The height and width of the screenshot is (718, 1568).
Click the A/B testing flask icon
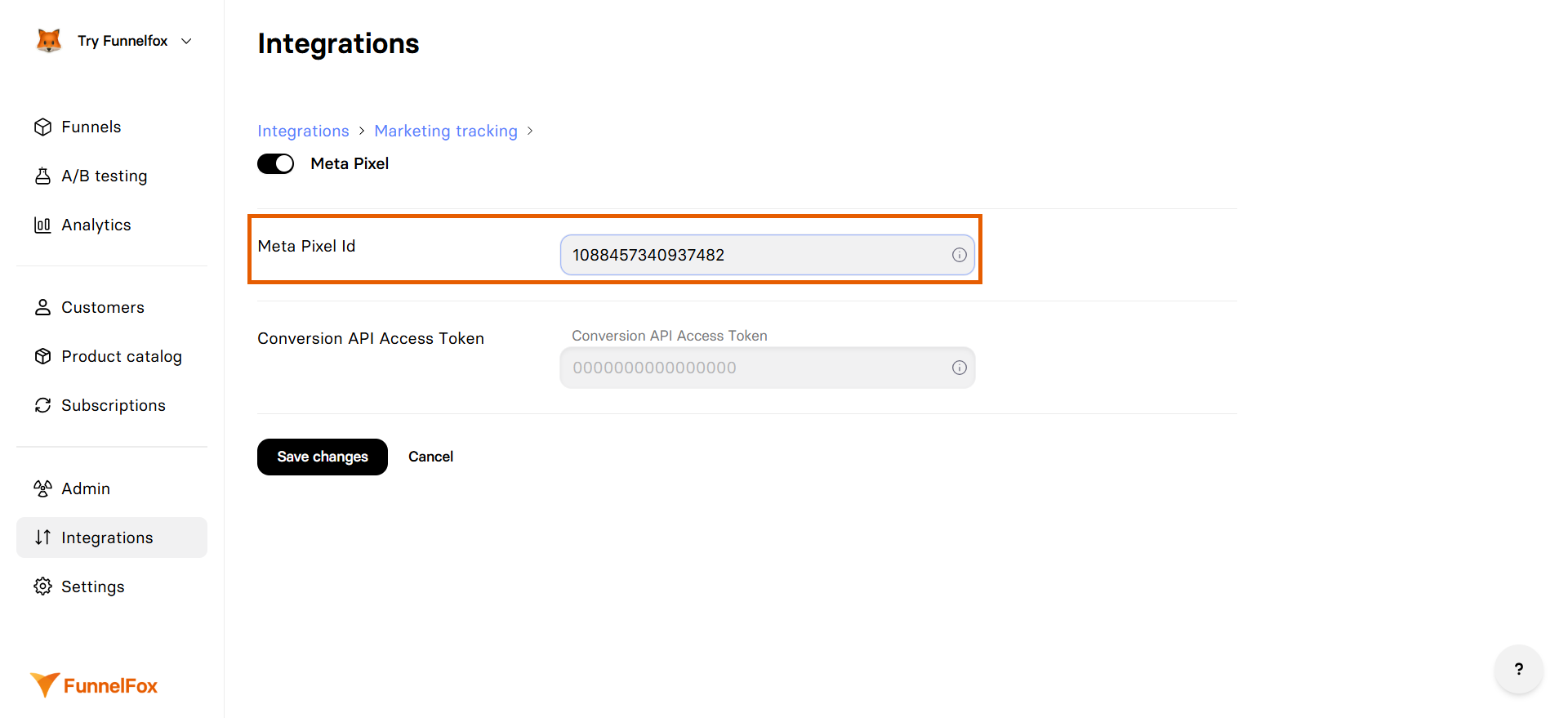[x=42, y=176]
